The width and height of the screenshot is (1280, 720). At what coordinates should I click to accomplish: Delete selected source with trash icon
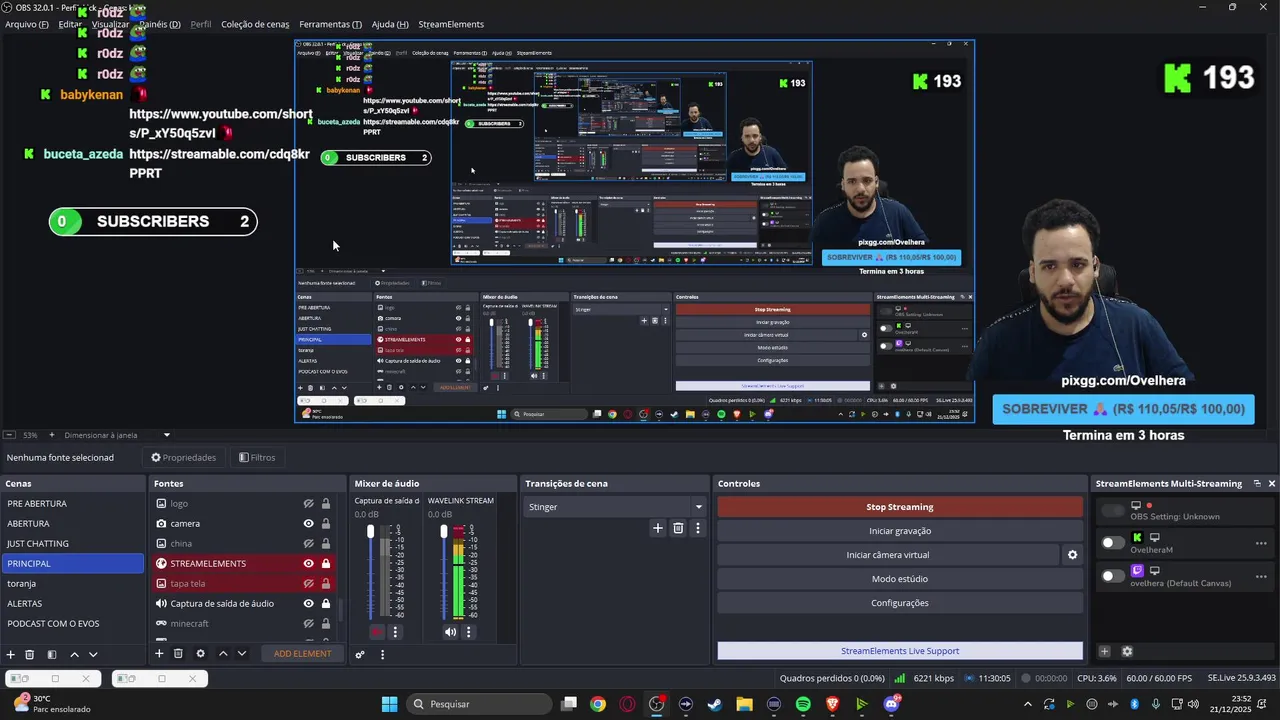coord(178,654)
